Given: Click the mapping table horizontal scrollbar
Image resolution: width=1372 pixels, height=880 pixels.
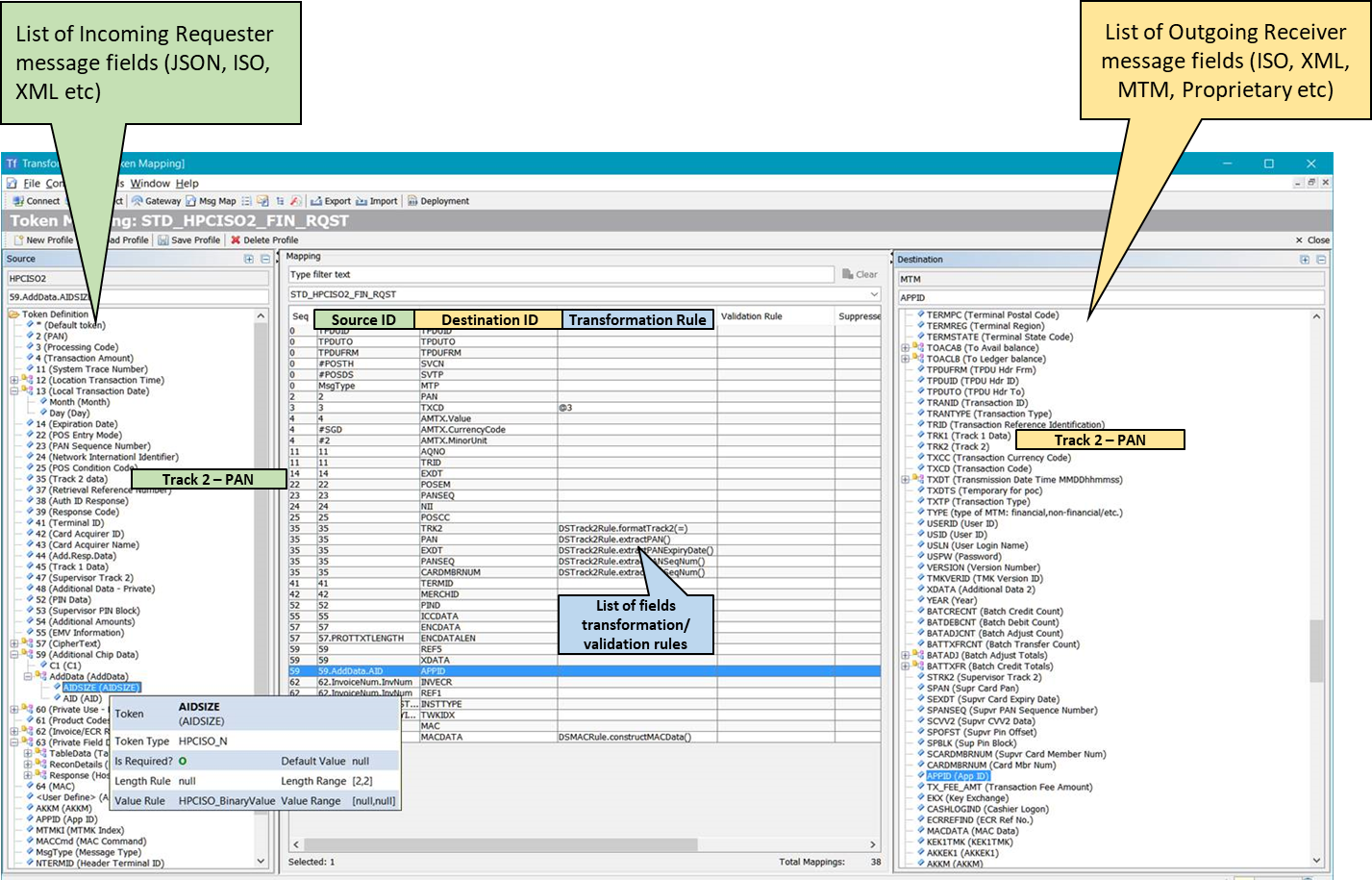Looking at the screenshot, I should click(x=585, y=844).
